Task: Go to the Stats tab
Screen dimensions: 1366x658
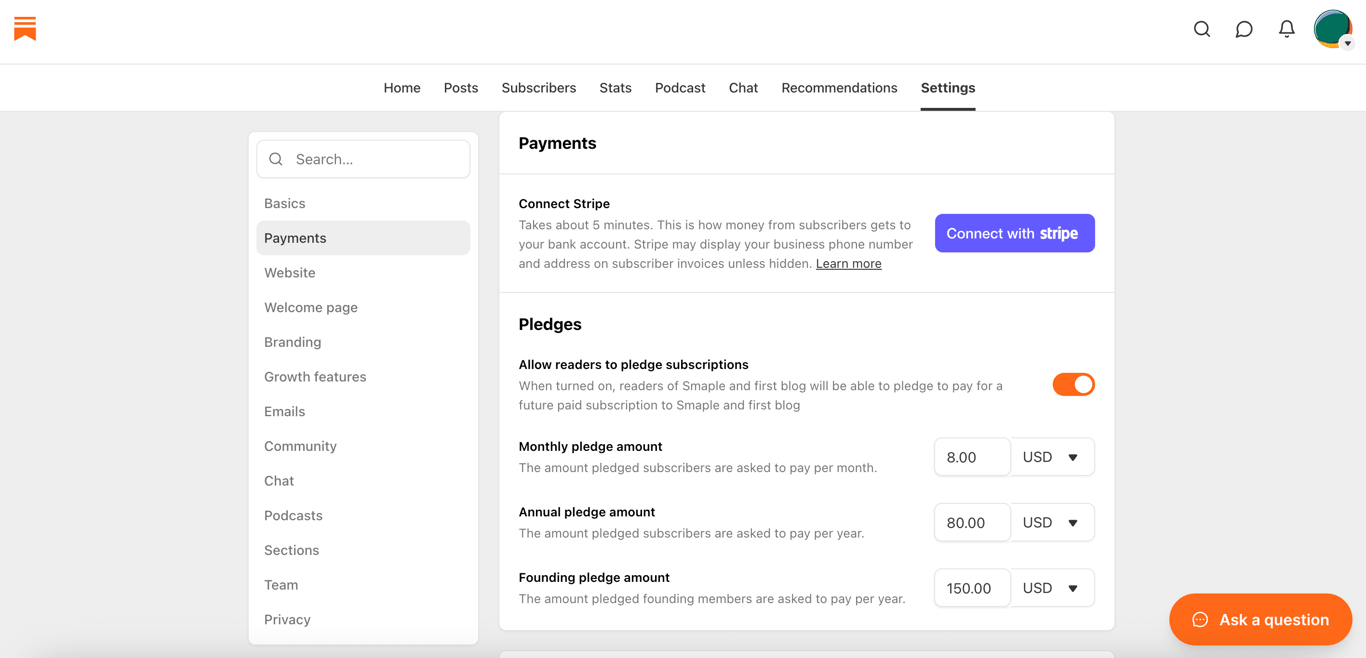Action: [x=615, y=88]
